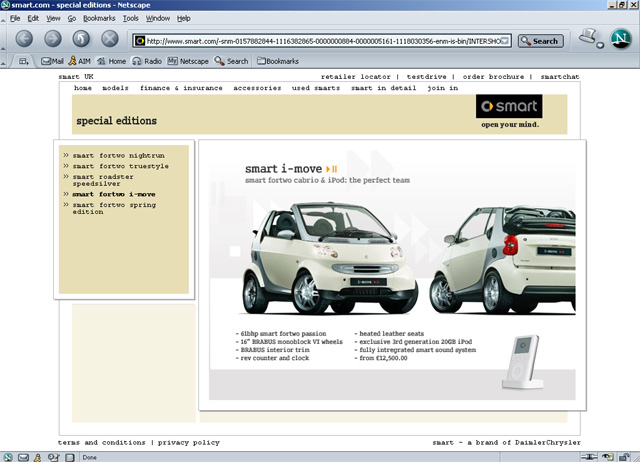Open the models navigation link
Screen dimensions: 640x462
(x=116, y=88)
